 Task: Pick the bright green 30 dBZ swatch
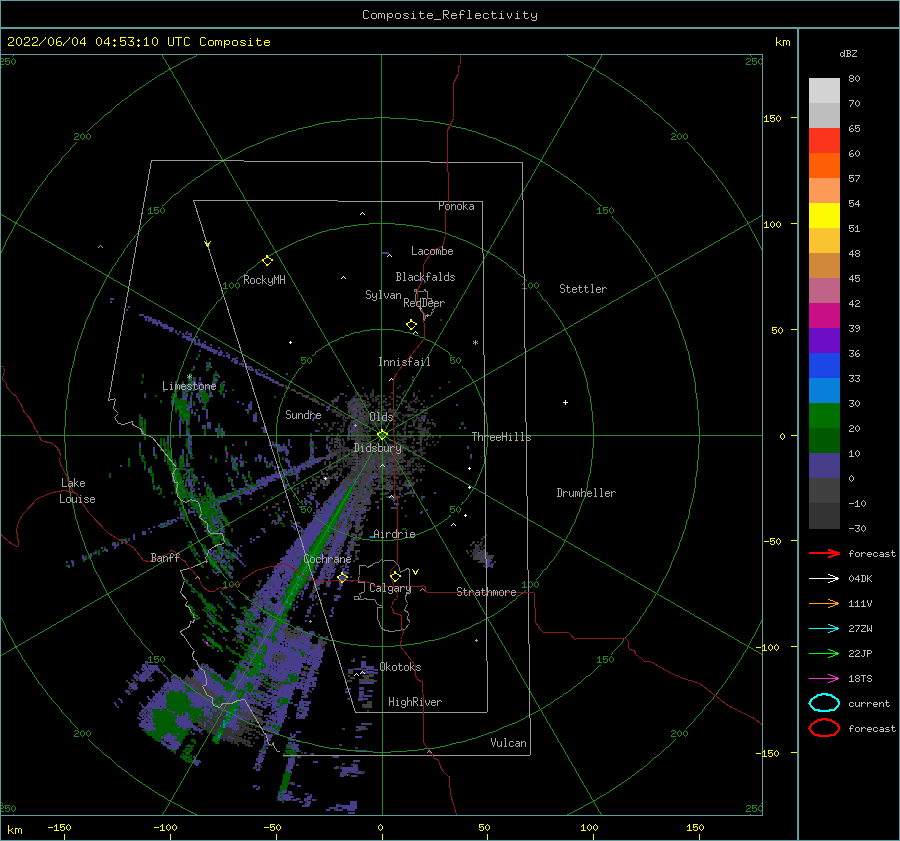pyautogui.click(x=824, y=415)
